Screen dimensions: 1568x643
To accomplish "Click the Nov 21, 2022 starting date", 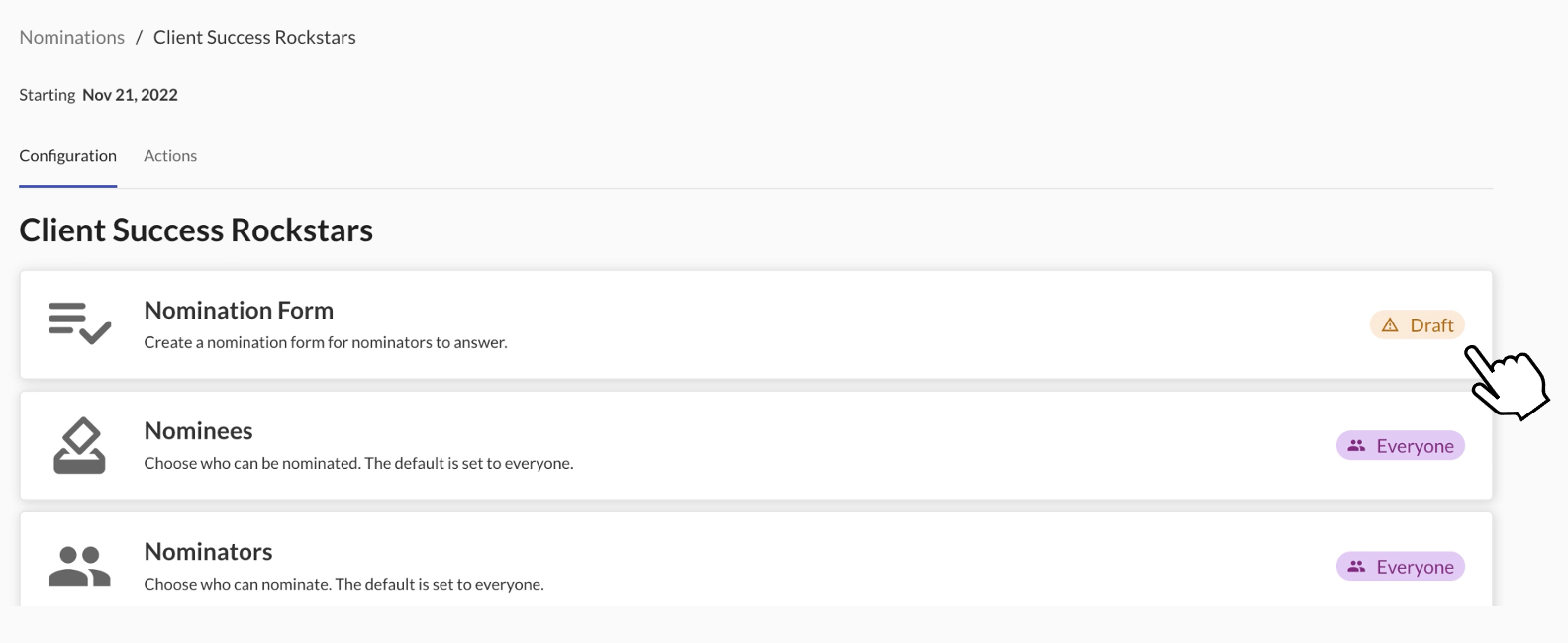I will pos(130,95).
